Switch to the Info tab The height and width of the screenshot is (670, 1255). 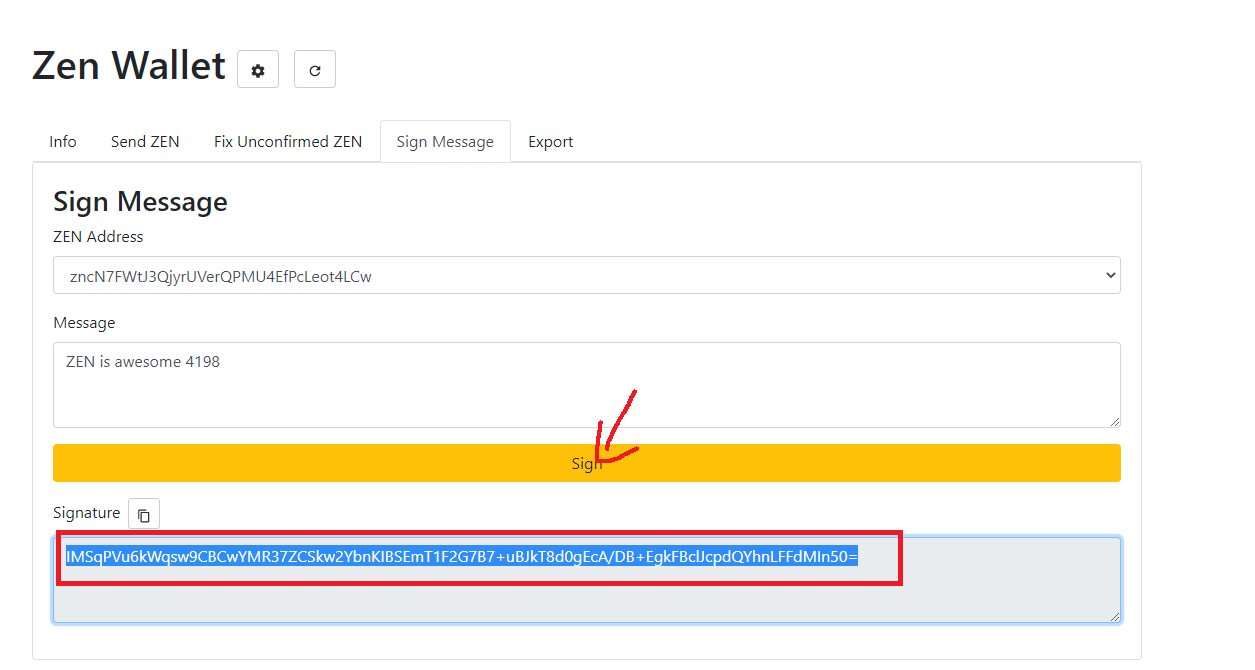pyautogui.click(x=63, y=141)
